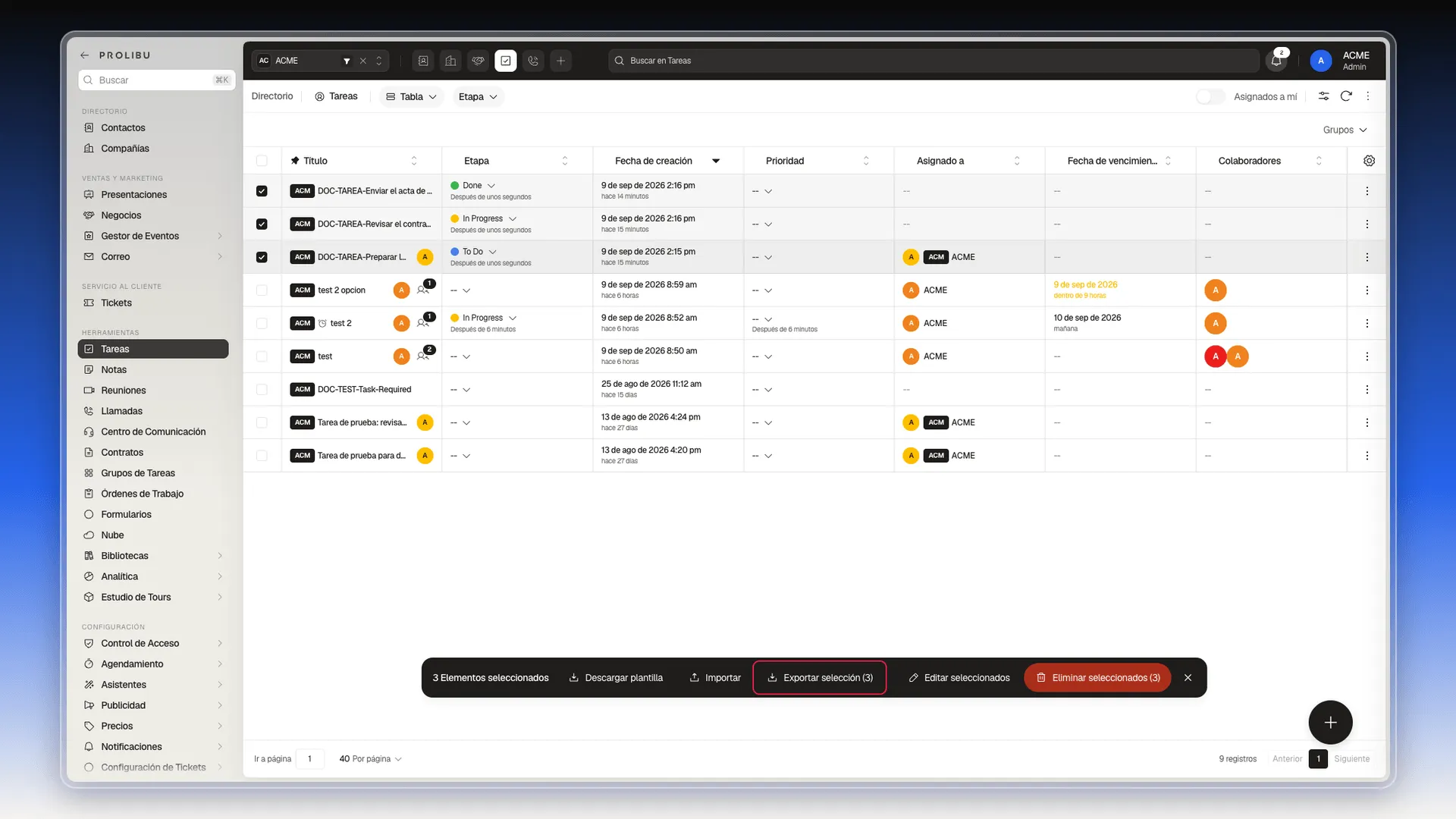Open the Etapa filter dropdown

[x=478, y=96]
